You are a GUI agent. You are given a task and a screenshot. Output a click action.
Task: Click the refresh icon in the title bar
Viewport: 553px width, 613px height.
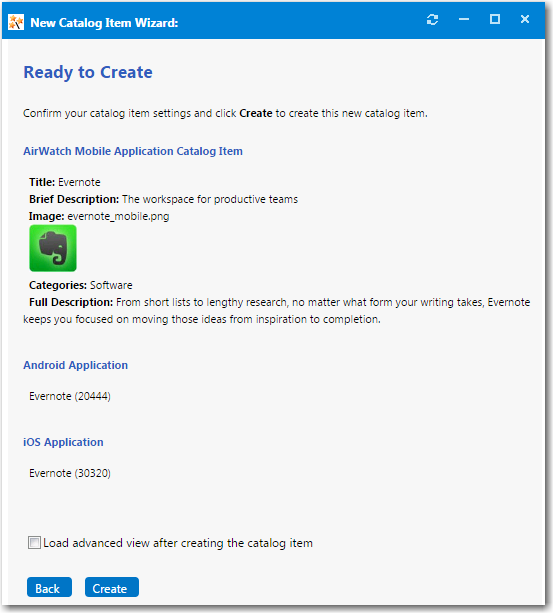433,19
